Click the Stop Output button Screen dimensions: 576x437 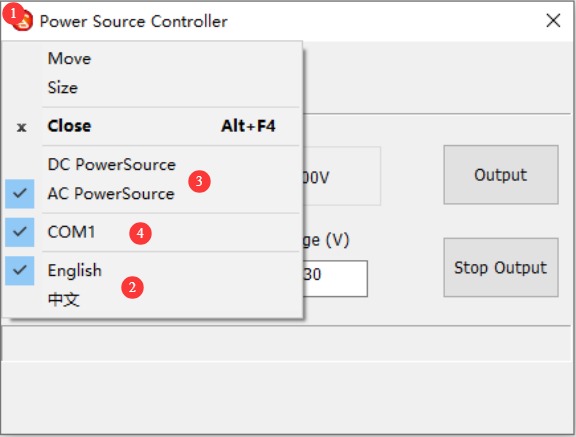pyautogui.click(x=501, y=267)
